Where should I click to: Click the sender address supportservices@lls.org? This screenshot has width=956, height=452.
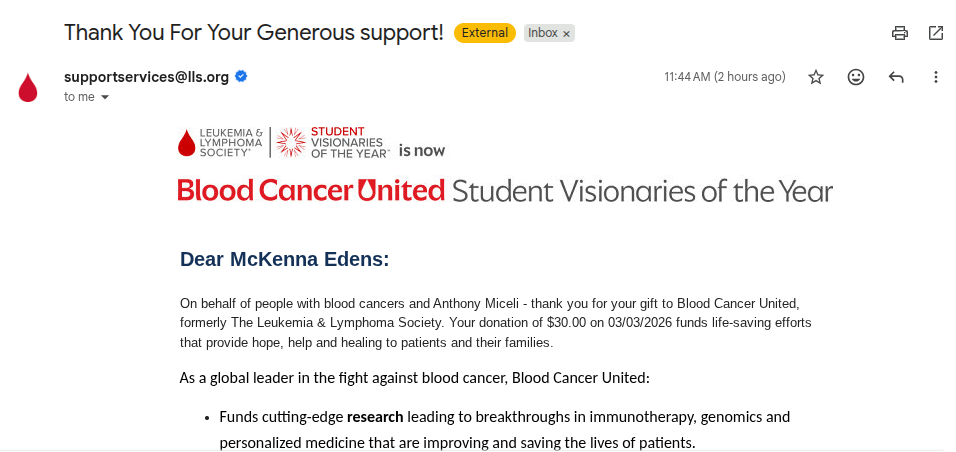[x=146, y=76]
